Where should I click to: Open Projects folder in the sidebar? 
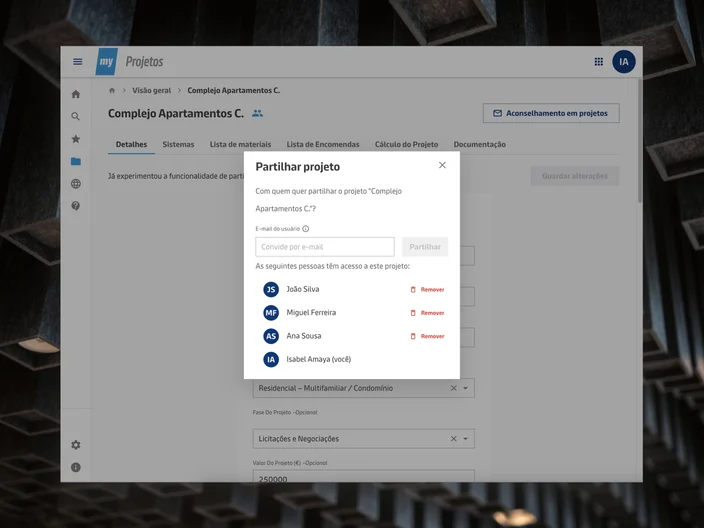click(76, 161)
